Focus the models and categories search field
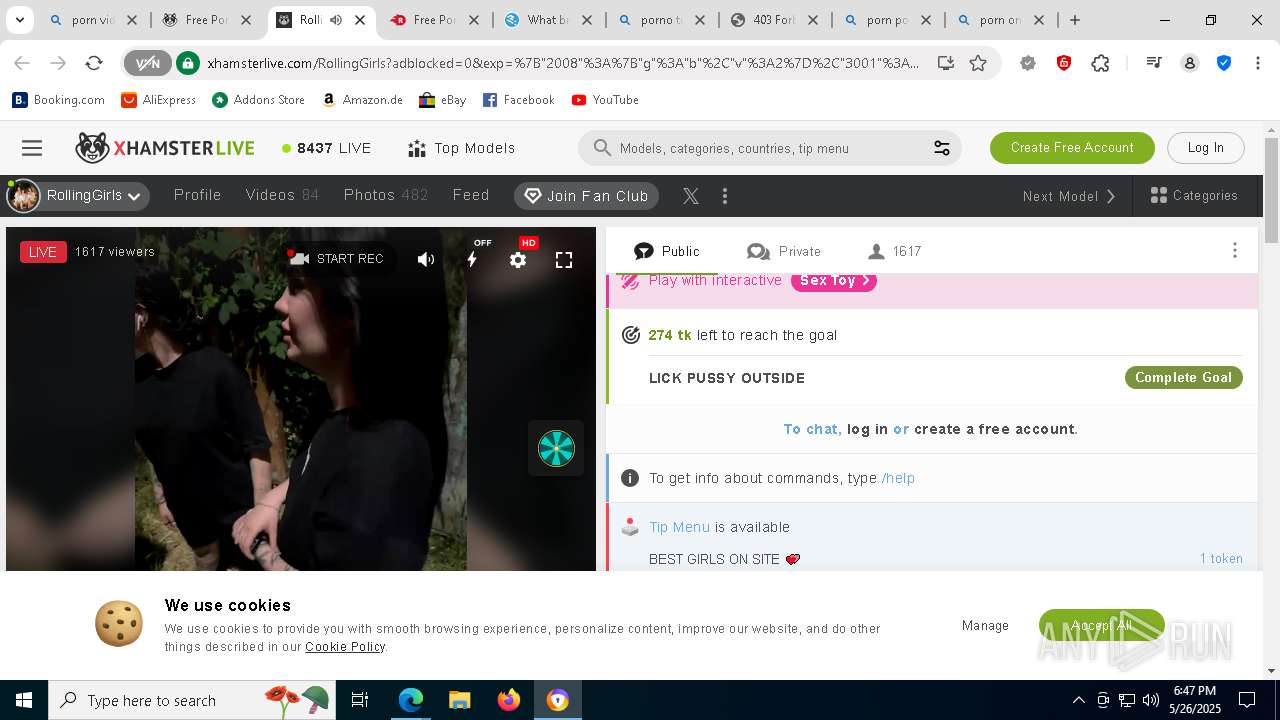 [770, 148]
